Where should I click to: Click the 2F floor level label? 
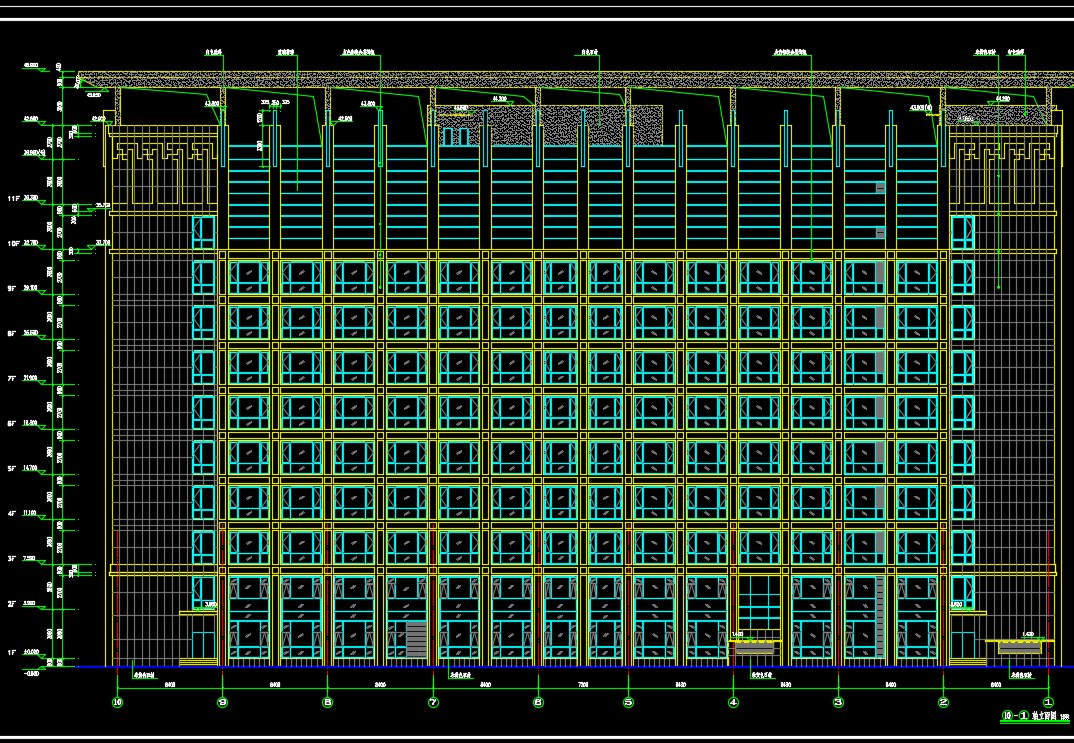(x=12, y=604)
